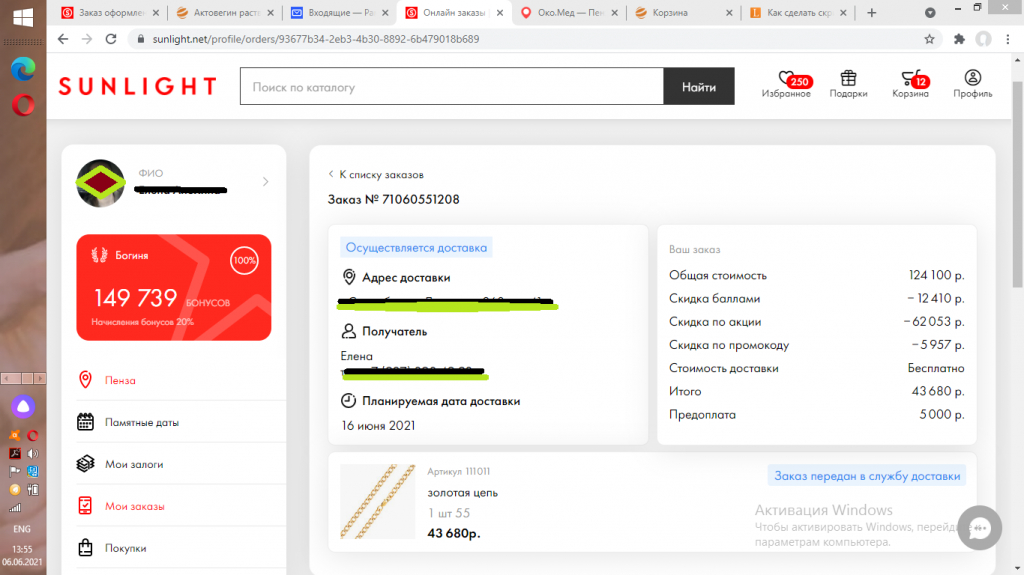This screenshot has width=1024, height=575.
Task: Open Мои заказы menu item
Action: (x=135, y=506)
